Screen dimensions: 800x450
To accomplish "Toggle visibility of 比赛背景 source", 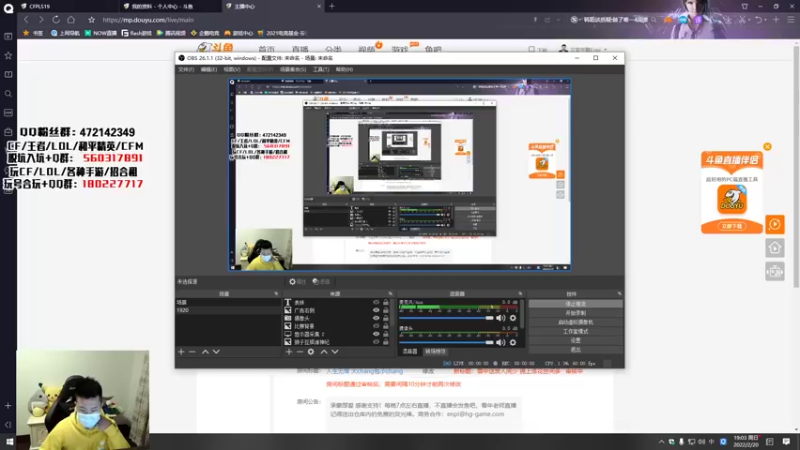I will coord(376,326).
